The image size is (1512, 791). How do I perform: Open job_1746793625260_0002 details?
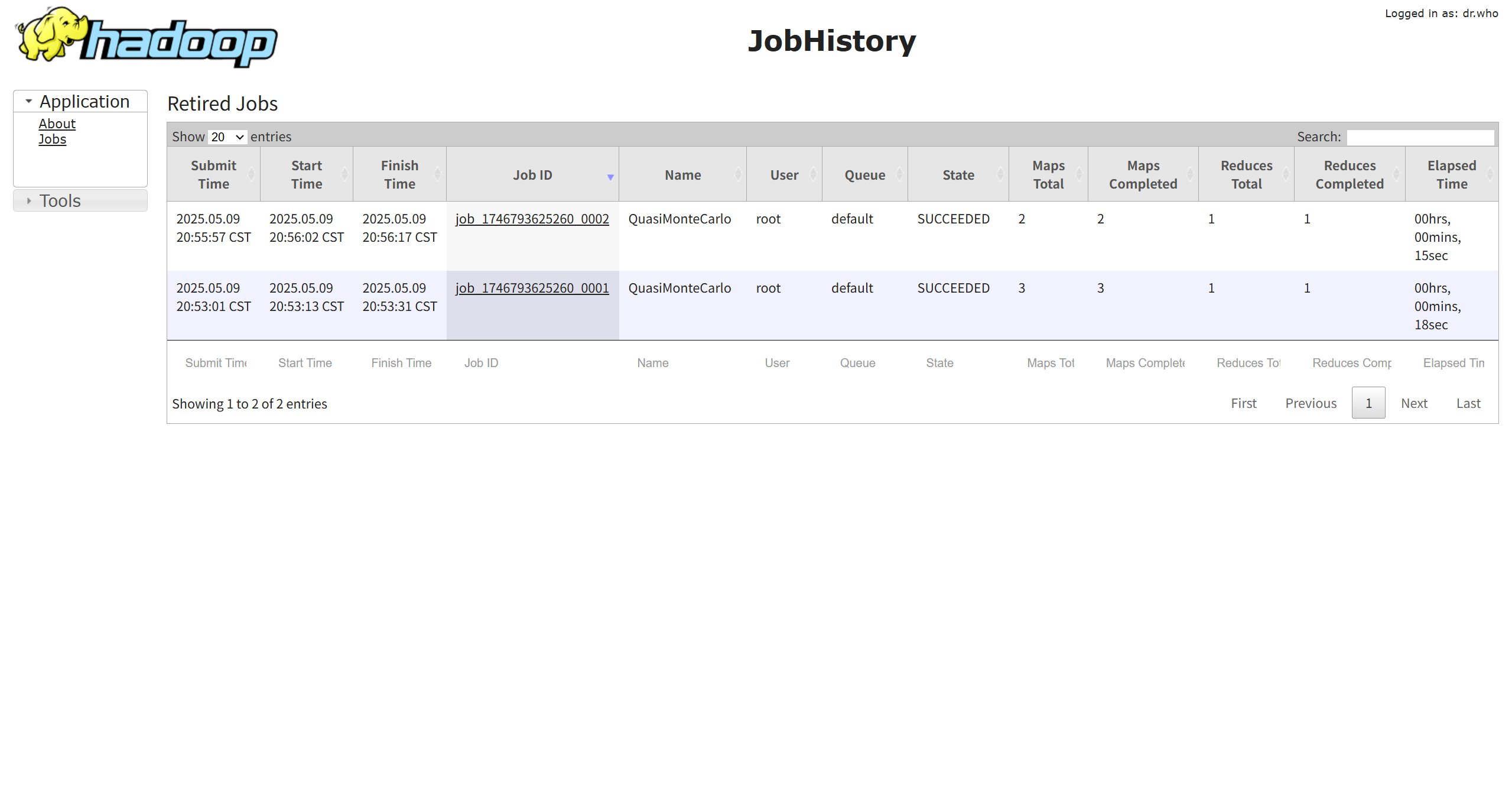point(532,219)
